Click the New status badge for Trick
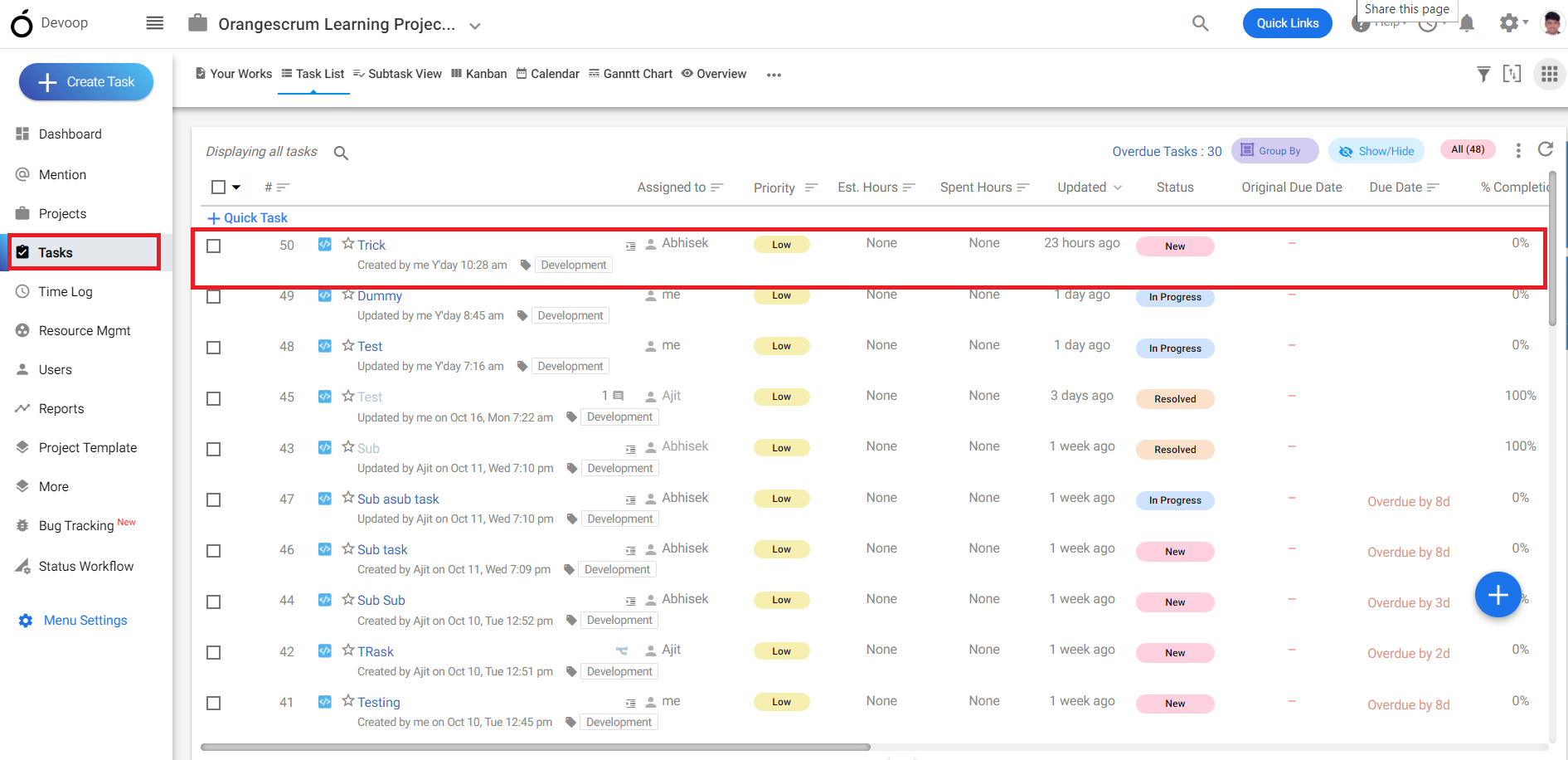Viewport: 1568px width, 760px height. 1175,246
